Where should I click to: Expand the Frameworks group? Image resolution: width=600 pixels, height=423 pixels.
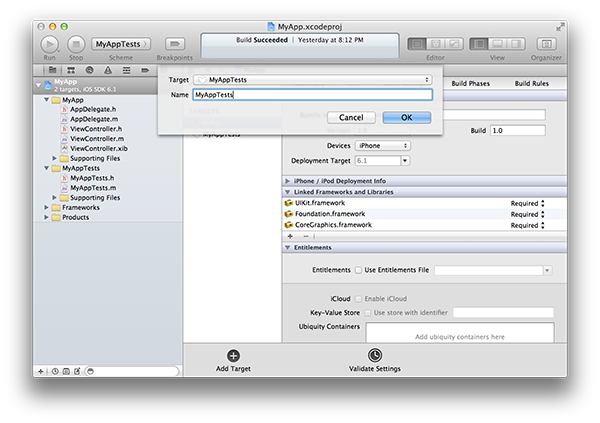(46, 207)
